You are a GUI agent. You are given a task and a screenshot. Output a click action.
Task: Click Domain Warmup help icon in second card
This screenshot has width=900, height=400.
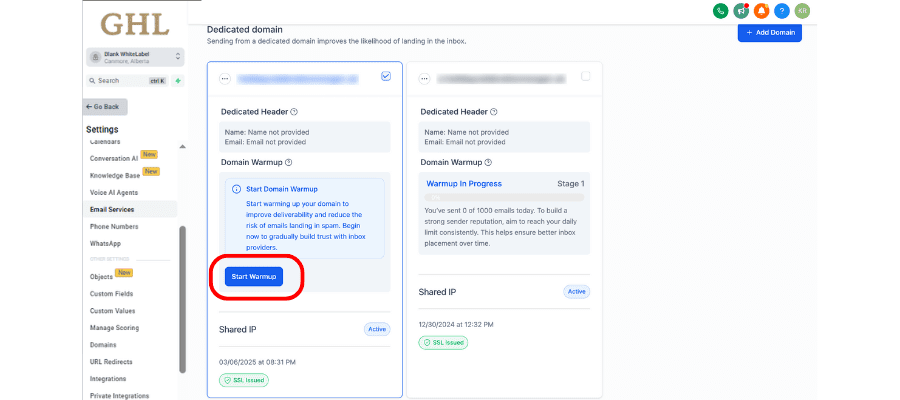coord(488,162)
